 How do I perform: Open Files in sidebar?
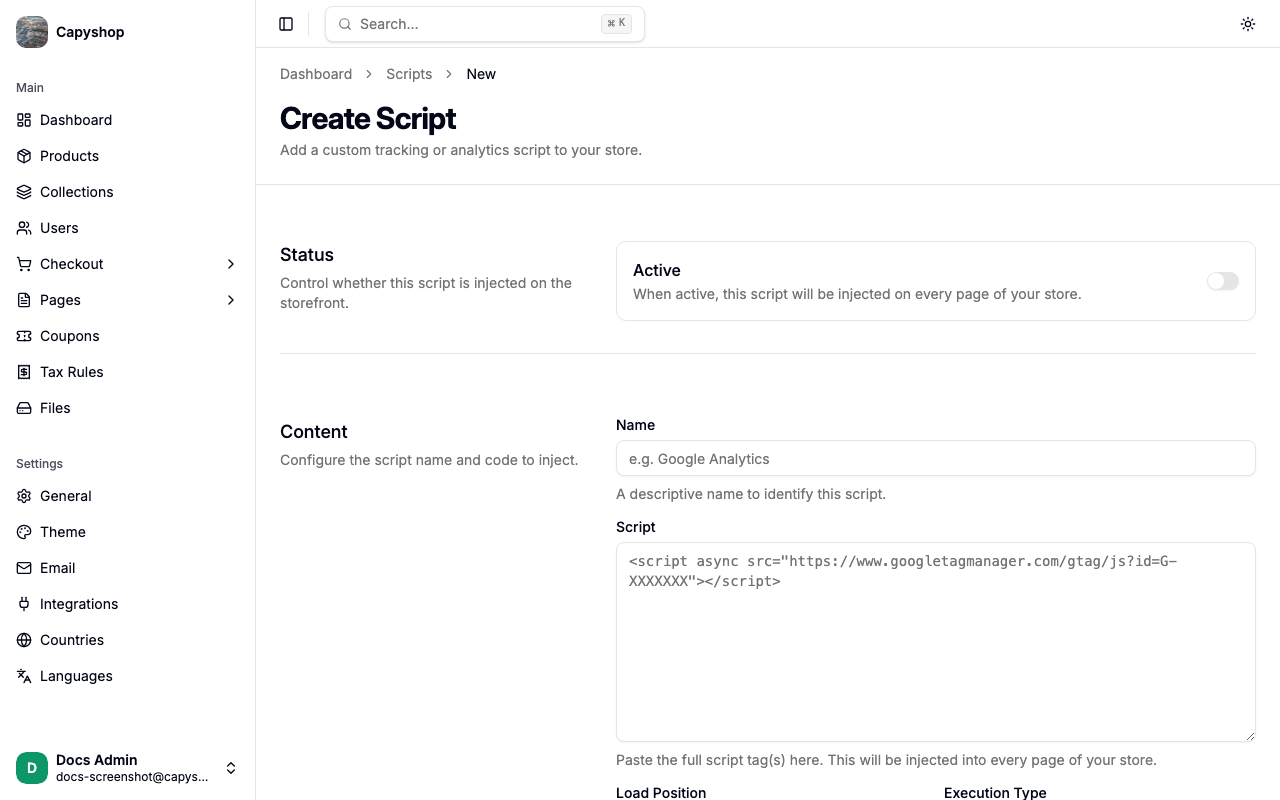coord(128,408)
